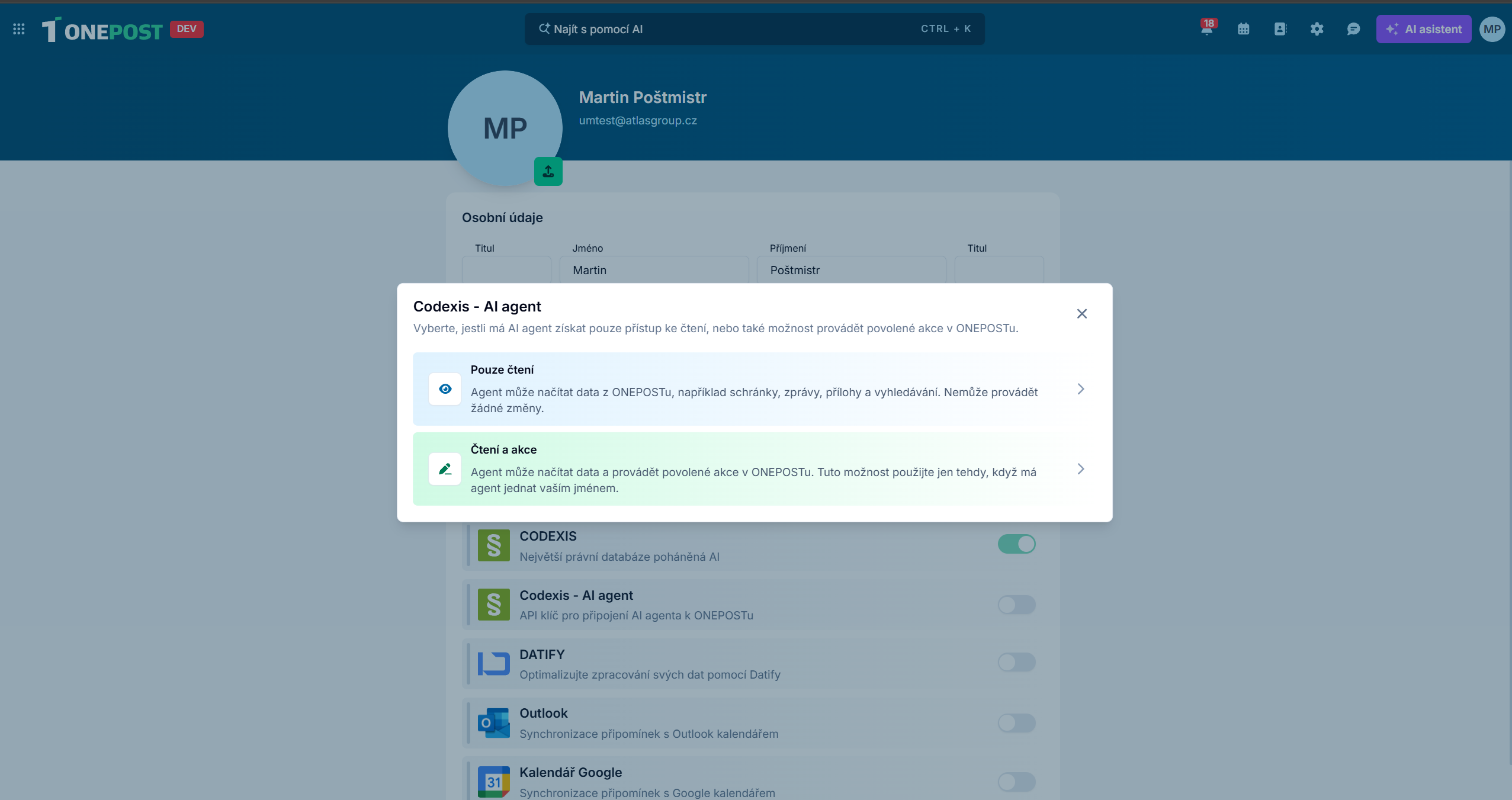The height and width of the screenshot is (800, 1512).
Task: Open notifications bell with 18 badge
Action: [x=1206, y=28]
